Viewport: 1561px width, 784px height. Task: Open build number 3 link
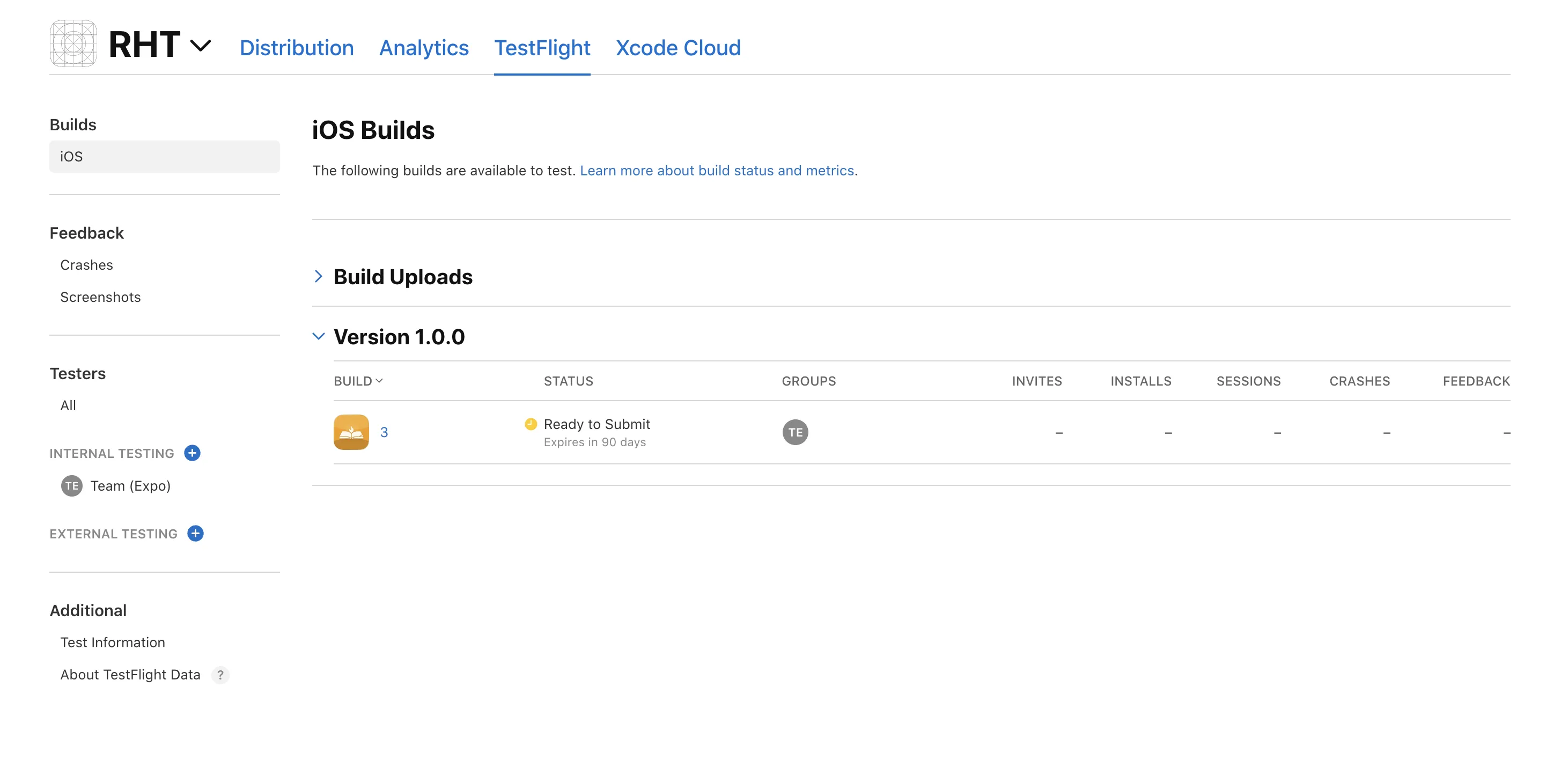384,432
